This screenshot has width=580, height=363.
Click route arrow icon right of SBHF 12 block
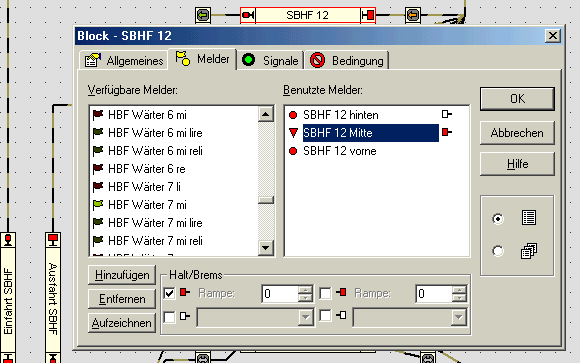(x=413, y=15)
